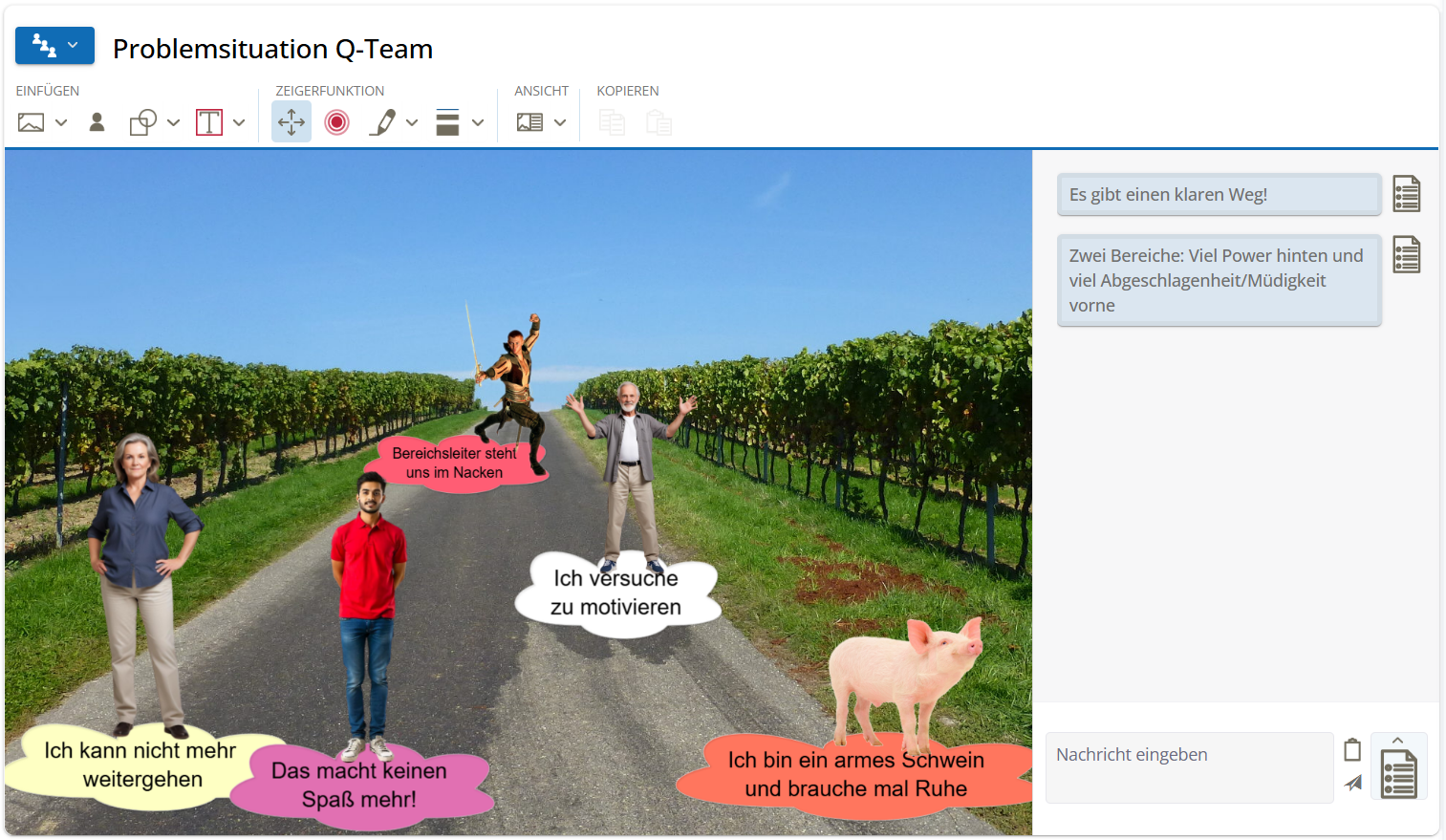
Task: Open the Ansicht view options arrow
Action: click(x=560, y=122)
